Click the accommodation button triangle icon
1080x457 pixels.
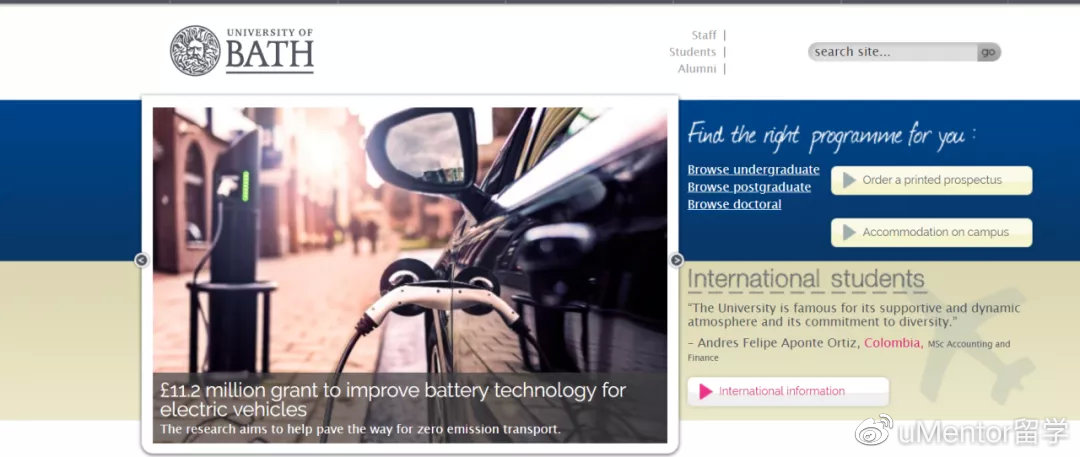coord(849,232)
